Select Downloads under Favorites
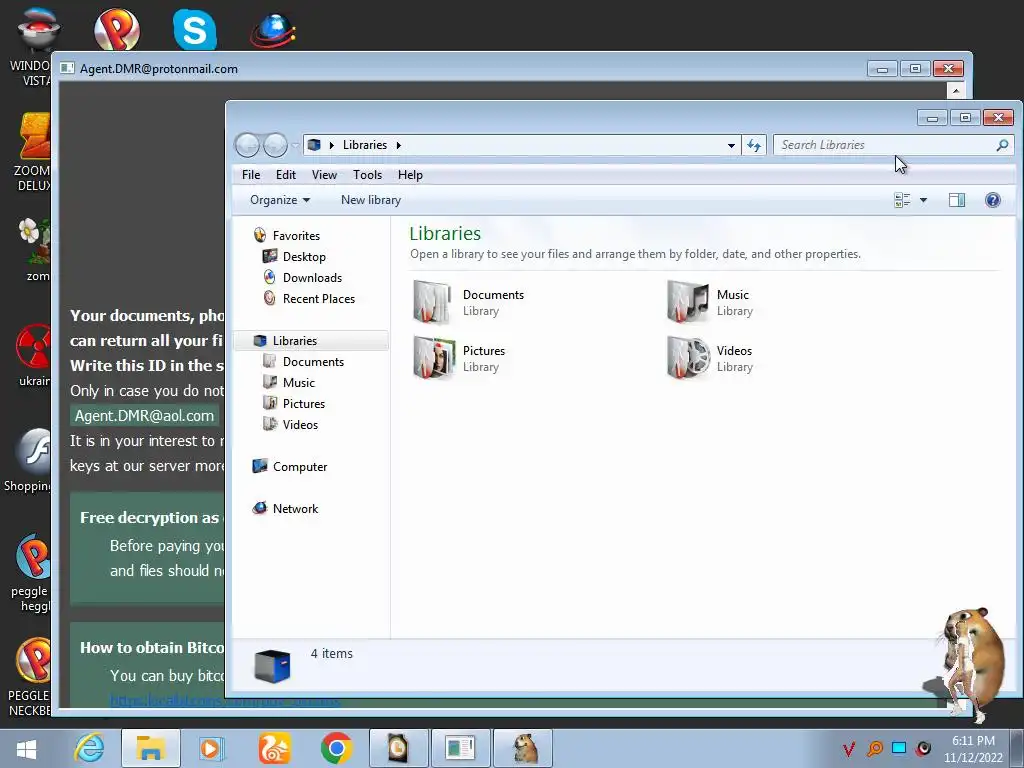The width and height of the screenshot is (1024, 768). point(312,278)
